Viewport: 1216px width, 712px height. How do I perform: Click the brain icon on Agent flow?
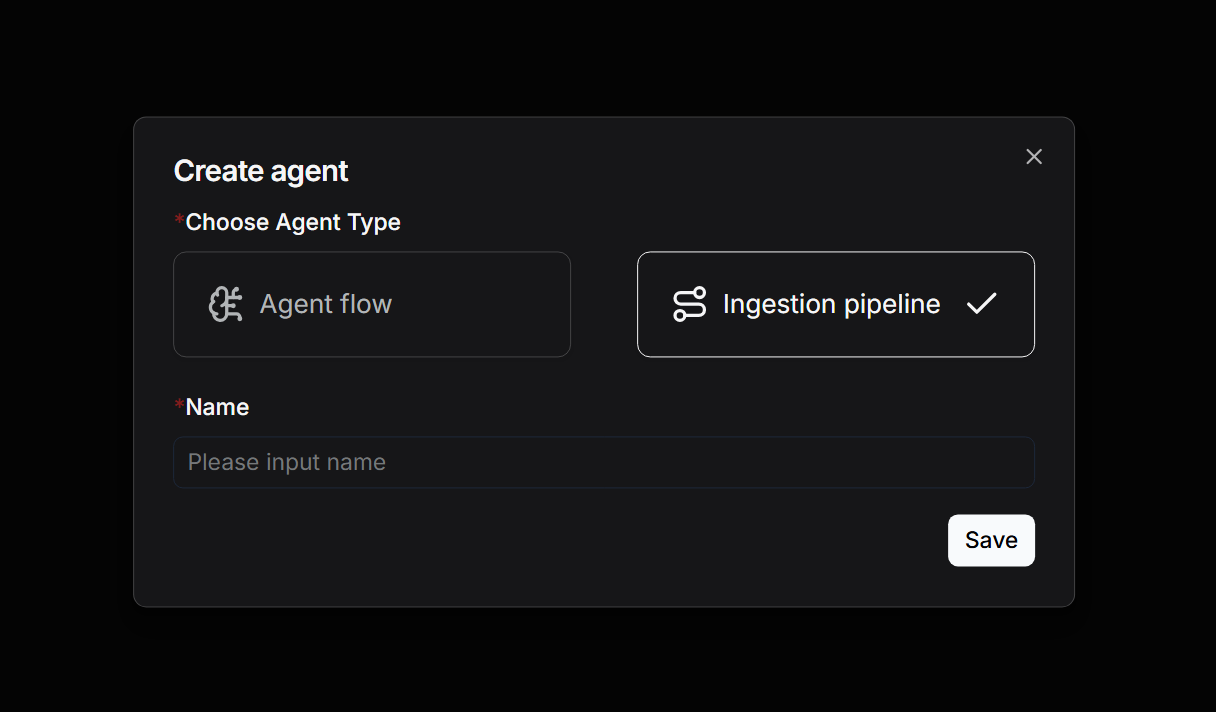(225, 304)
